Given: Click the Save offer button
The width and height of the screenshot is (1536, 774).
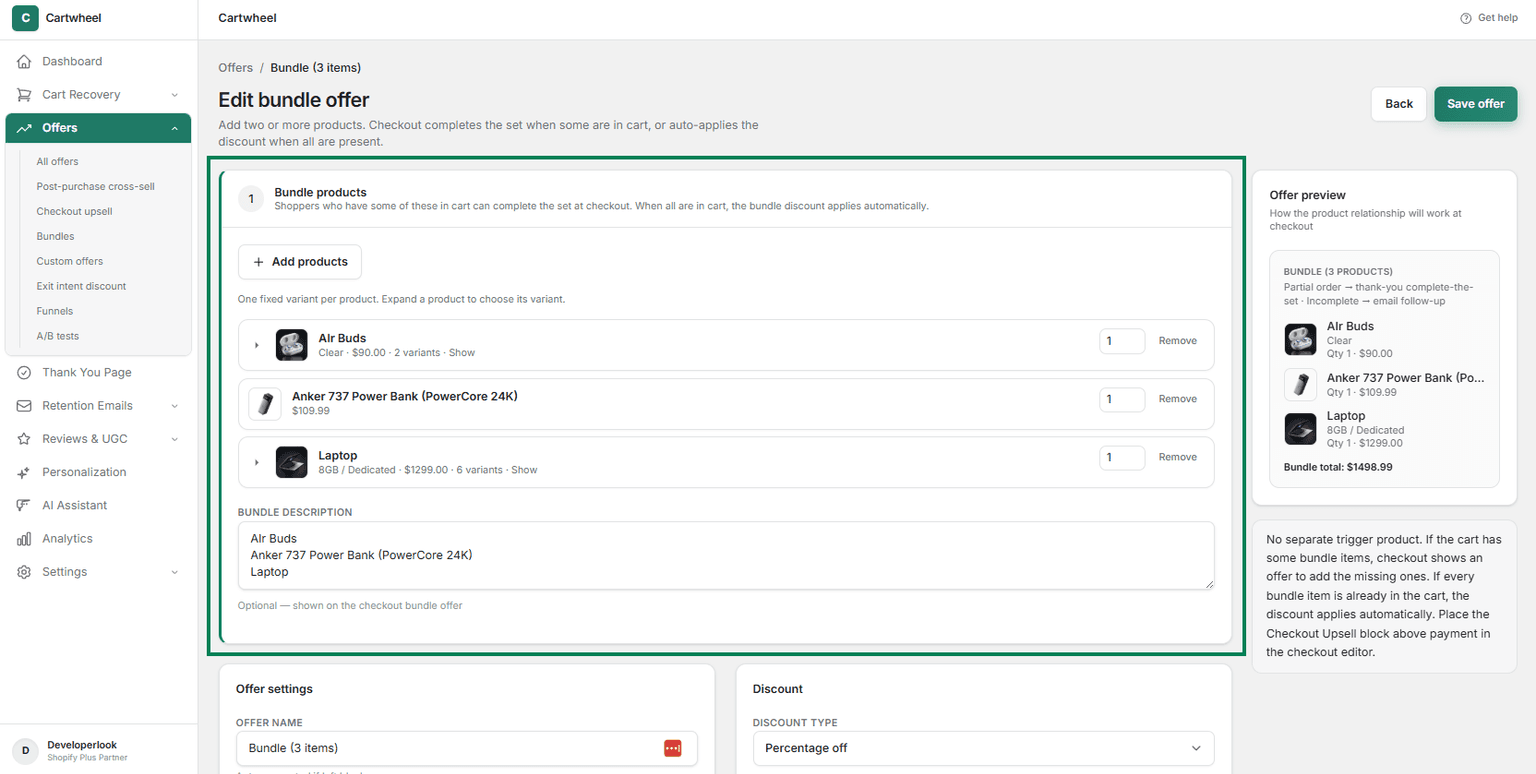Looking at the screenshot, I should [1475, 104].
